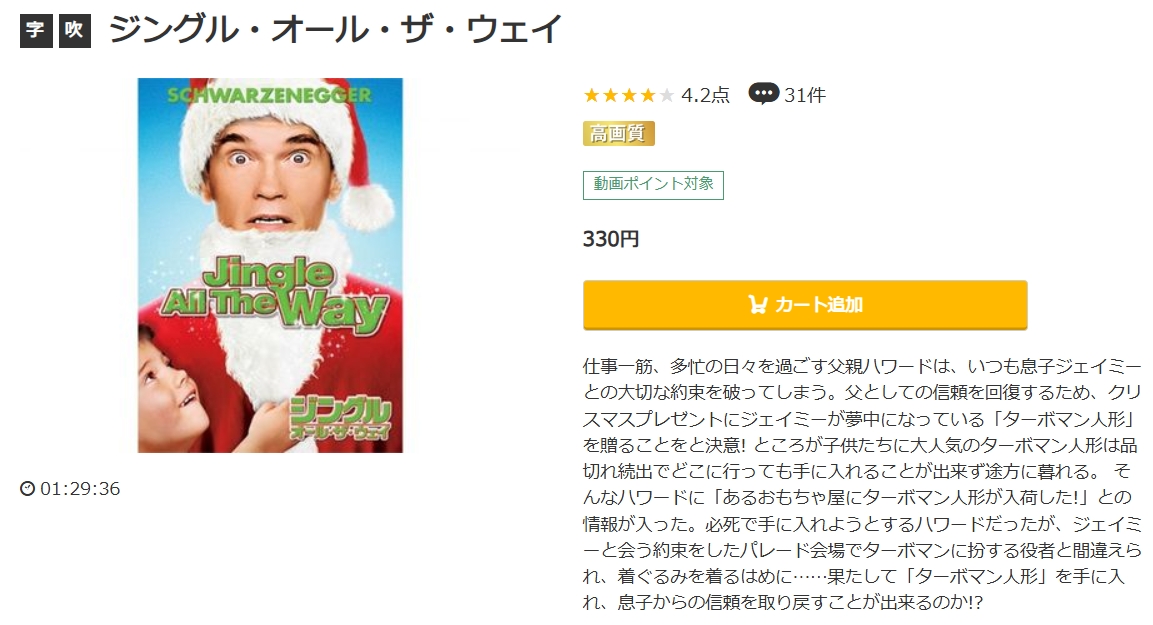Click the clock duration icon
This screenshot has width=1153, height=625.
point(27,489)
